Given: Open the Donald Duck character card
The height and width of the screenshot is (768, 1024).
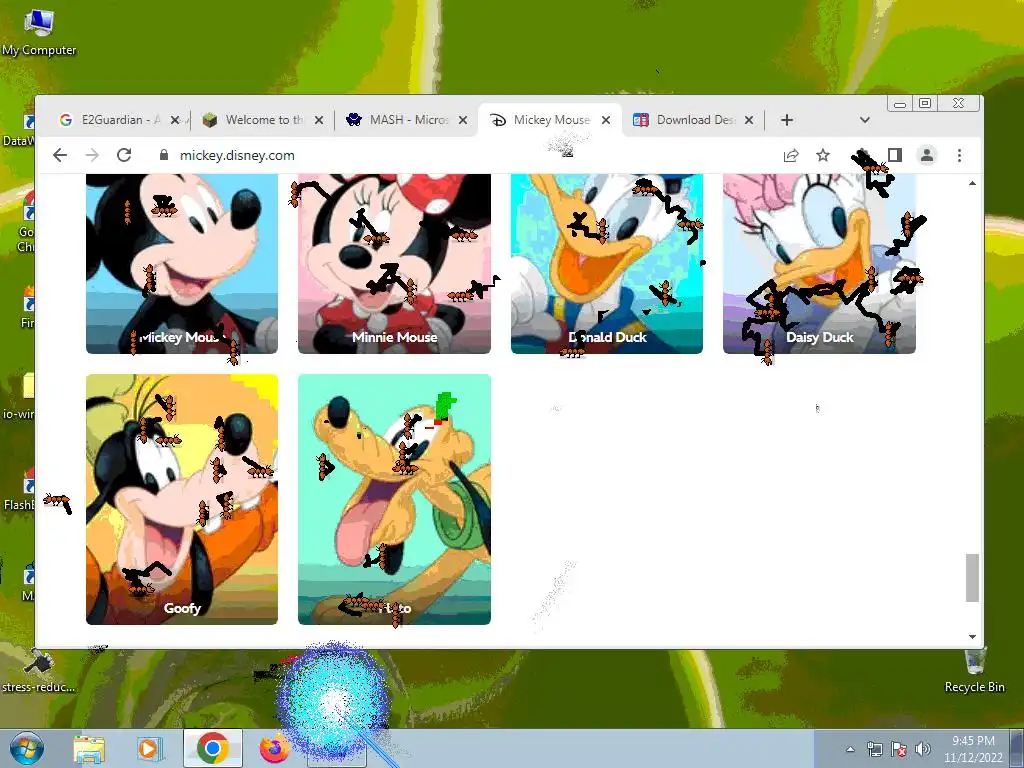Looking at the screenshot, I should [x=607, y=263].
